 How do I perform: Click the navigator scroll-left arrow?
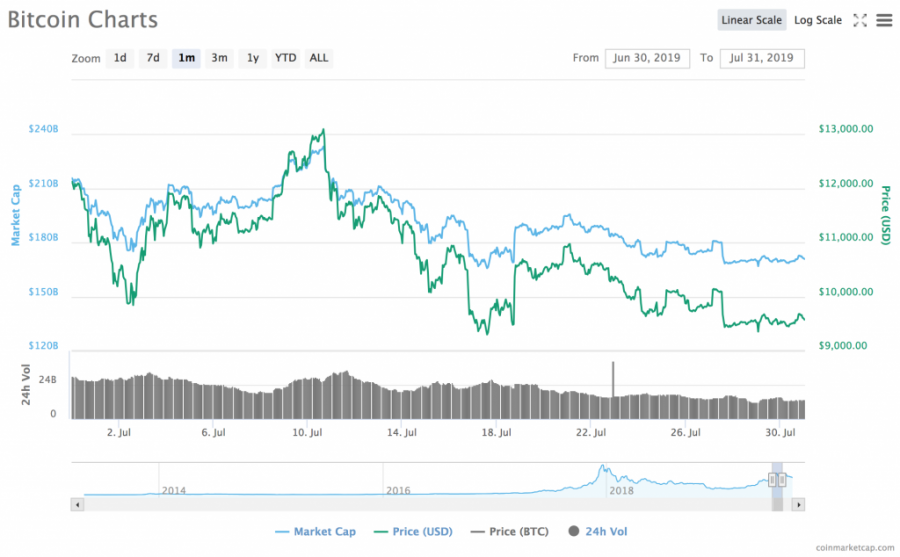click(x=77, y=505)
